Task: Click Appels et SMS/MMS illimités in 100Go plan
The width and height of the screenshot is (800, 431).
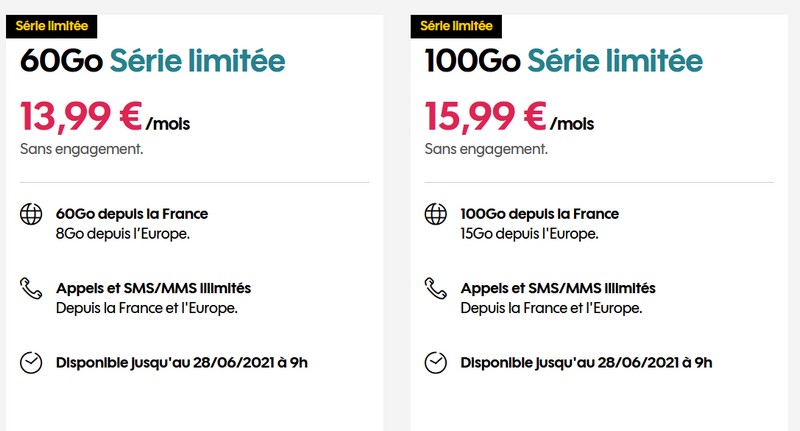Action: coord(557,288)
